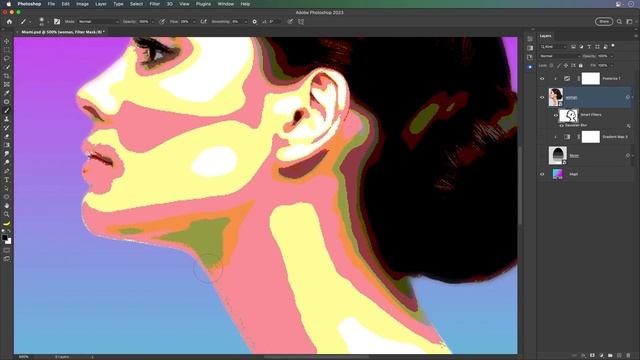This screenshot has height=360, width=640.
Task: Filter layers by adjustment layers icon
Action: 581,47
